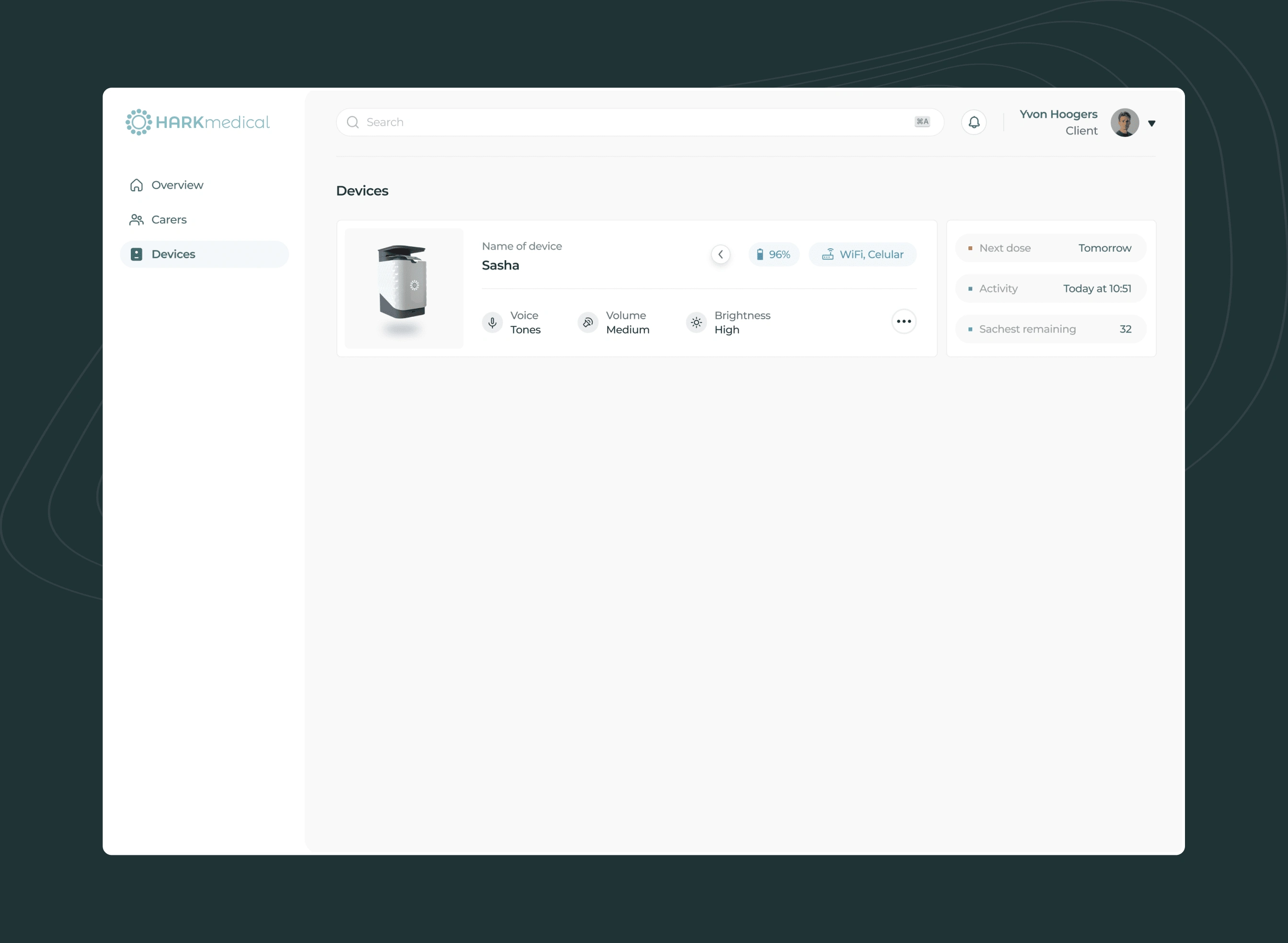Click the device name Sasha
Screen dimensions: 1288x943
(500, 265)
